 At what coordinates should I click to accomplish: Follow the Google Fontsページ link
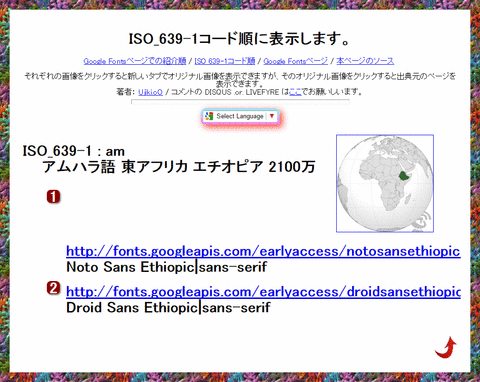point(295,61)
